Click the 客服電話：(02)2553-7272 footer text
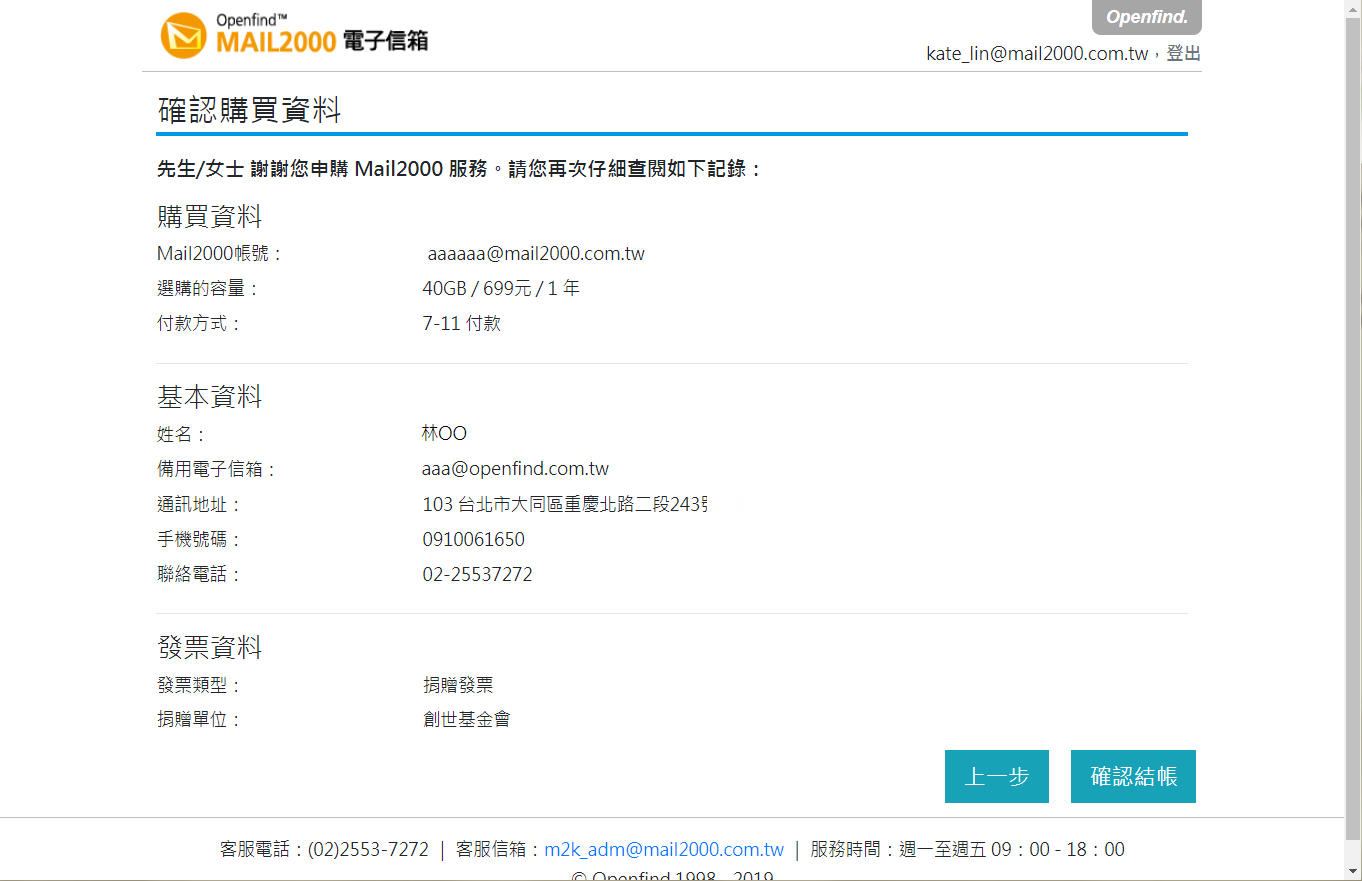 coord(324,850)
